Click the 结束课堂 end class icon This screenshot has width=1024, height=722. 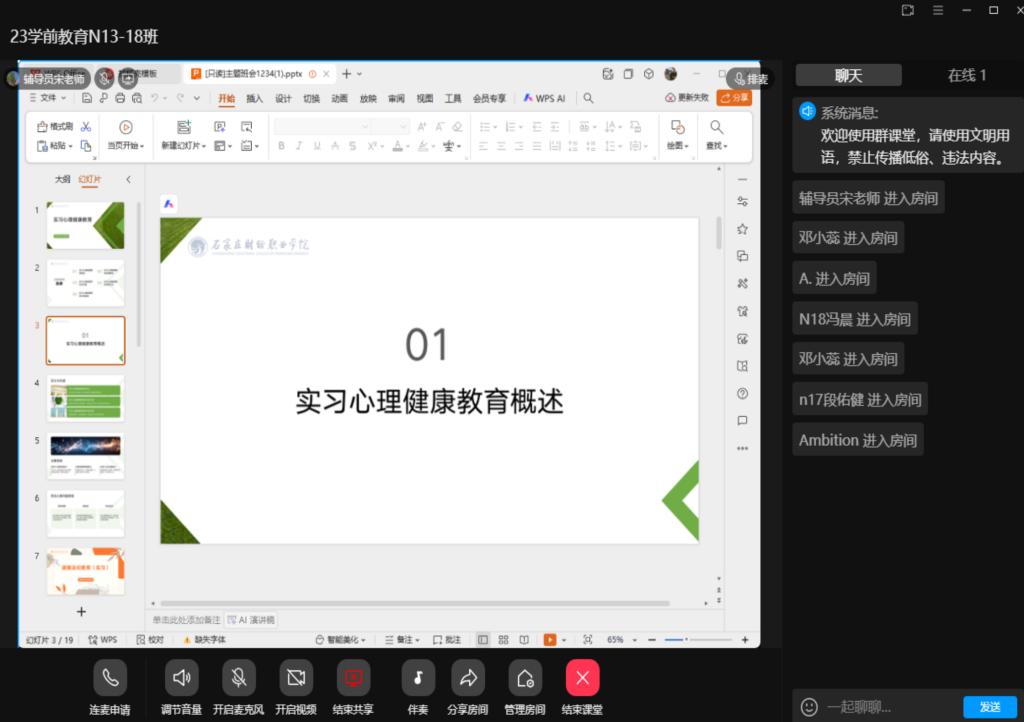coord(582,678)
